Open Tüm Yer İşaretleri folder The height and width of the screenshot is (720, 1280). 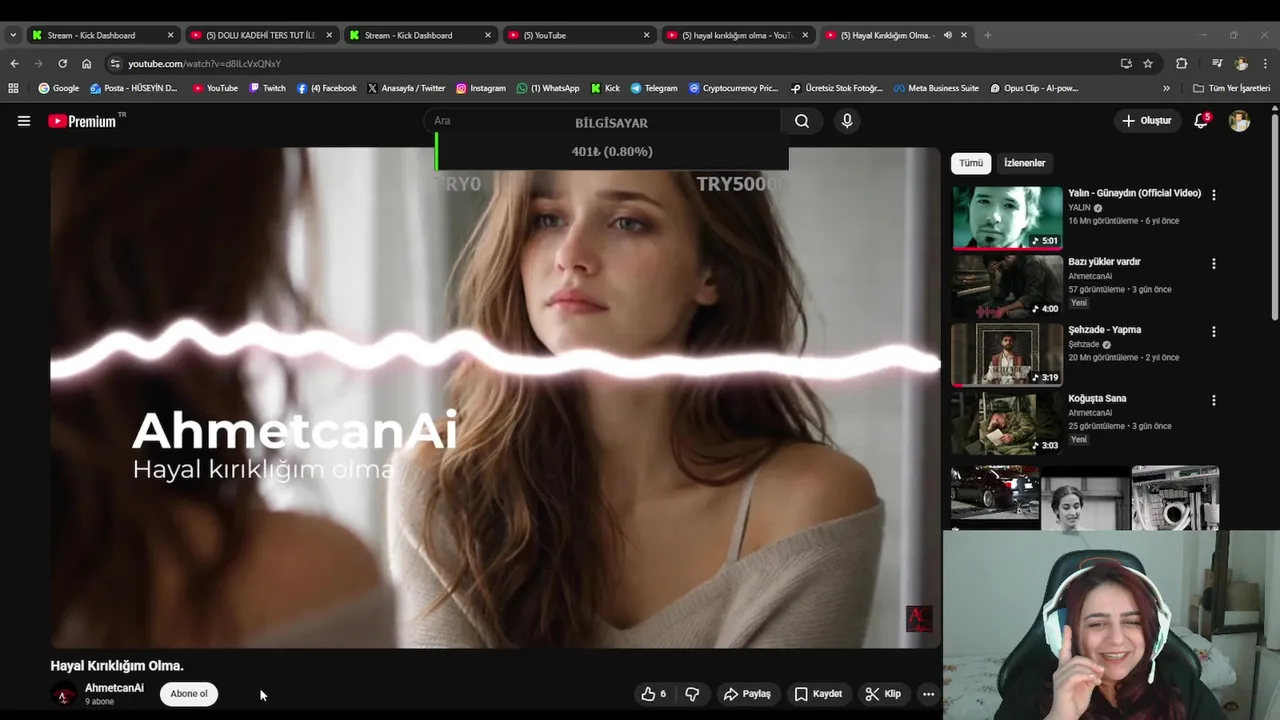[1232, 88]
